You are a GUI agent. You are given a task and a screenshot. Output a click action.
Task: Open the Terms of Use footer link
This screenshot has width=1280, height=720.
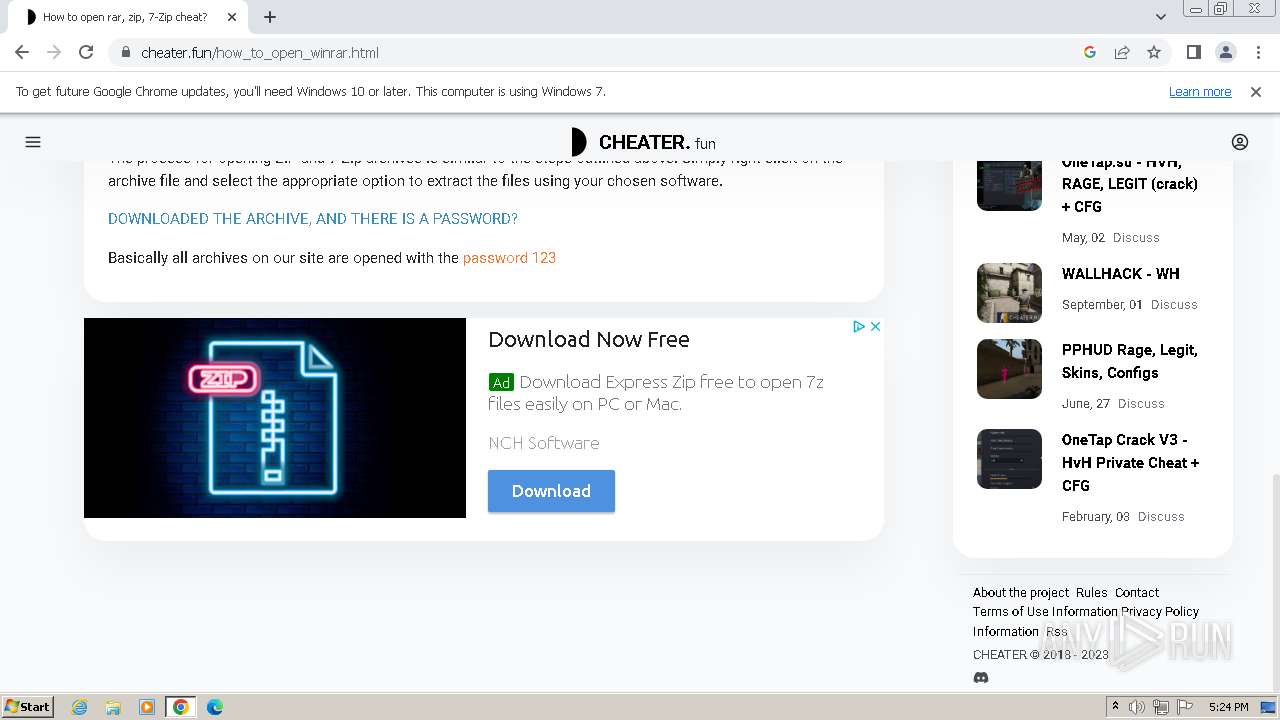(1011, 611)
